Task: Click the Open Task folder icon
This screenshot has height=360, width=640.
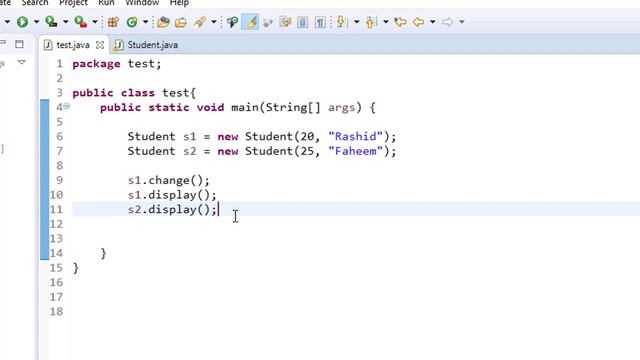Action: click(181, 22)
